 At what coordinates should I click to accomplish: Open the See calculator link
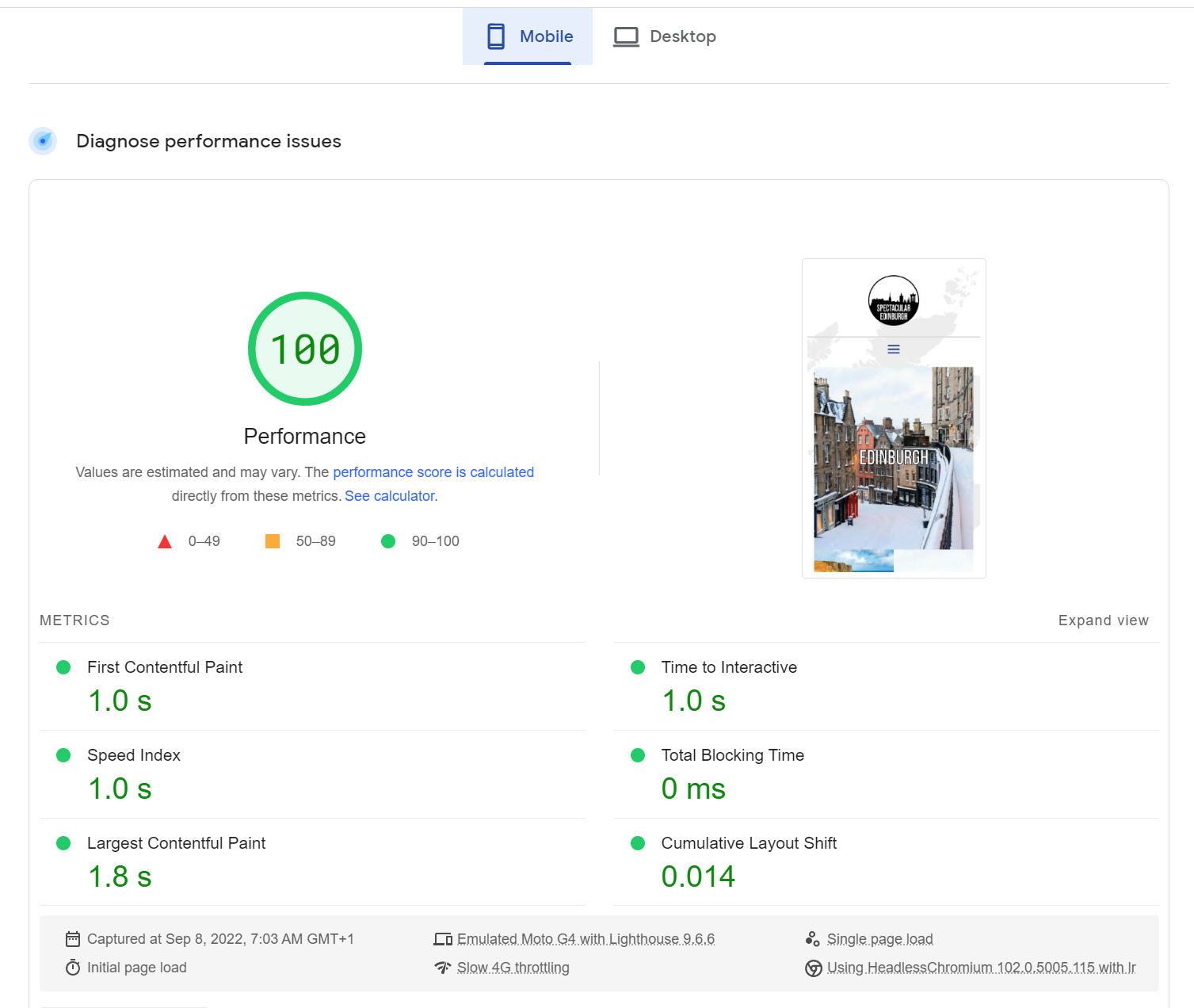click(391, 496)
